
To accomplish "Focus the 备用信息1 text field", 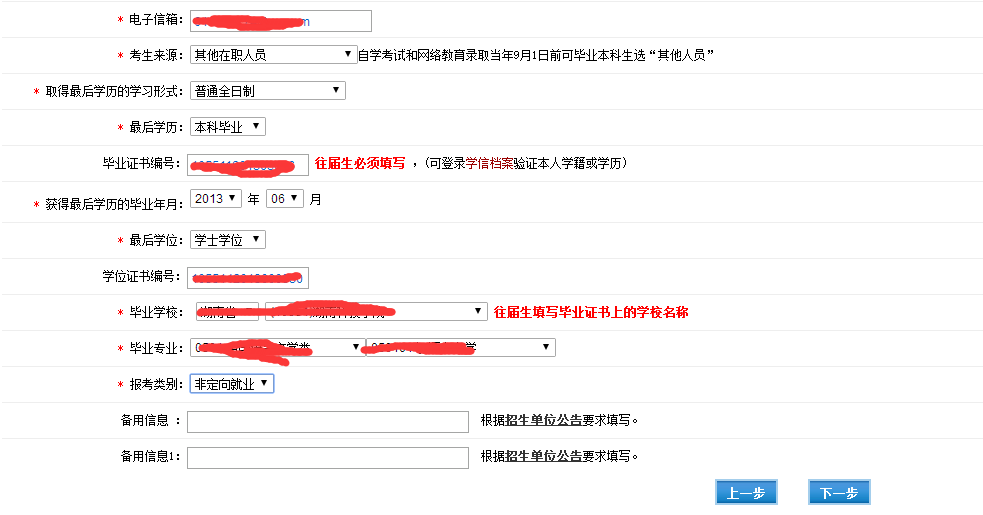I will (x=327, y=457).
